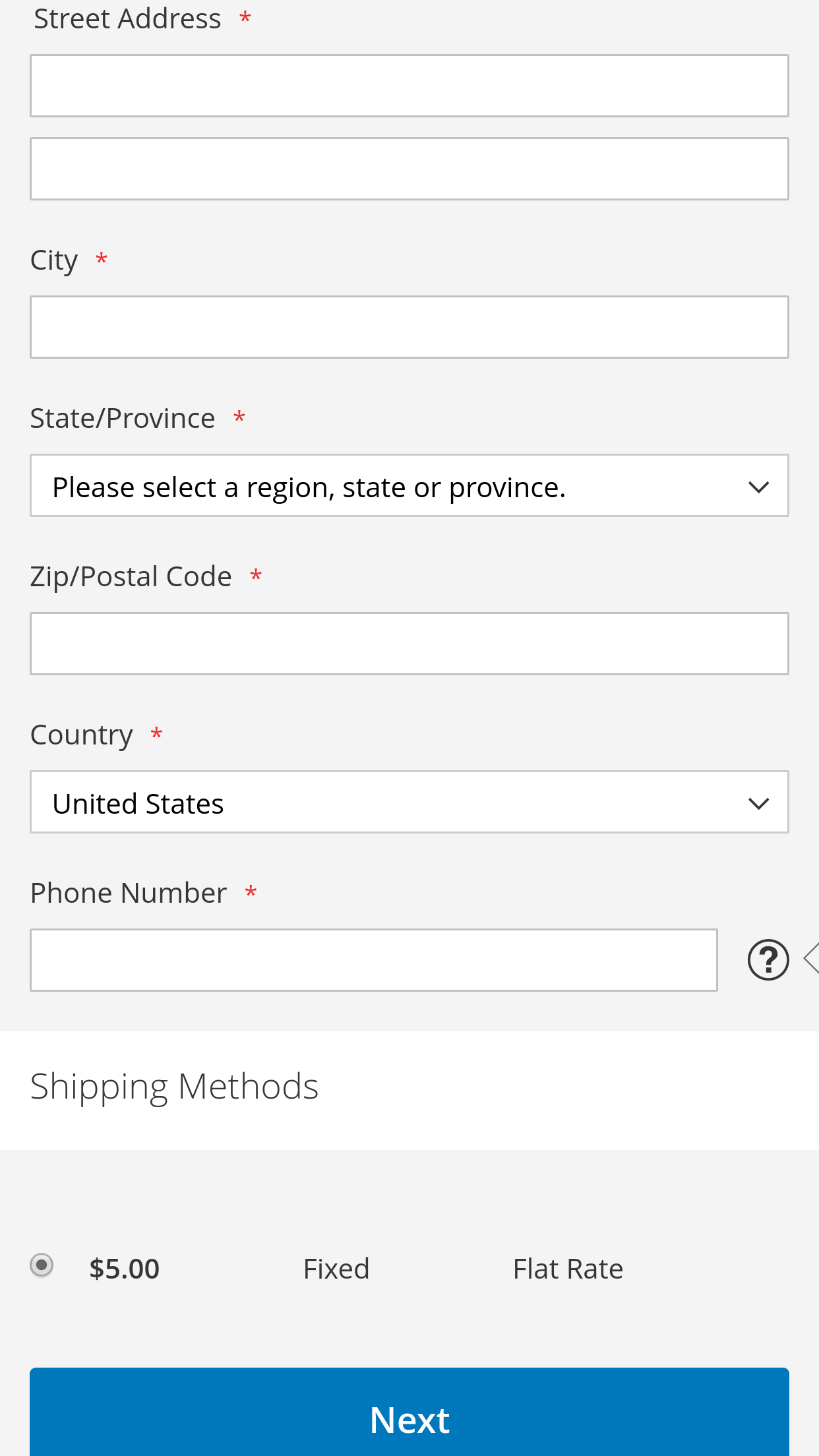This screenshot has height=1456, width=819.
Task: Click the Fixed shipping method text
Action: click(x=336, y=1269)
